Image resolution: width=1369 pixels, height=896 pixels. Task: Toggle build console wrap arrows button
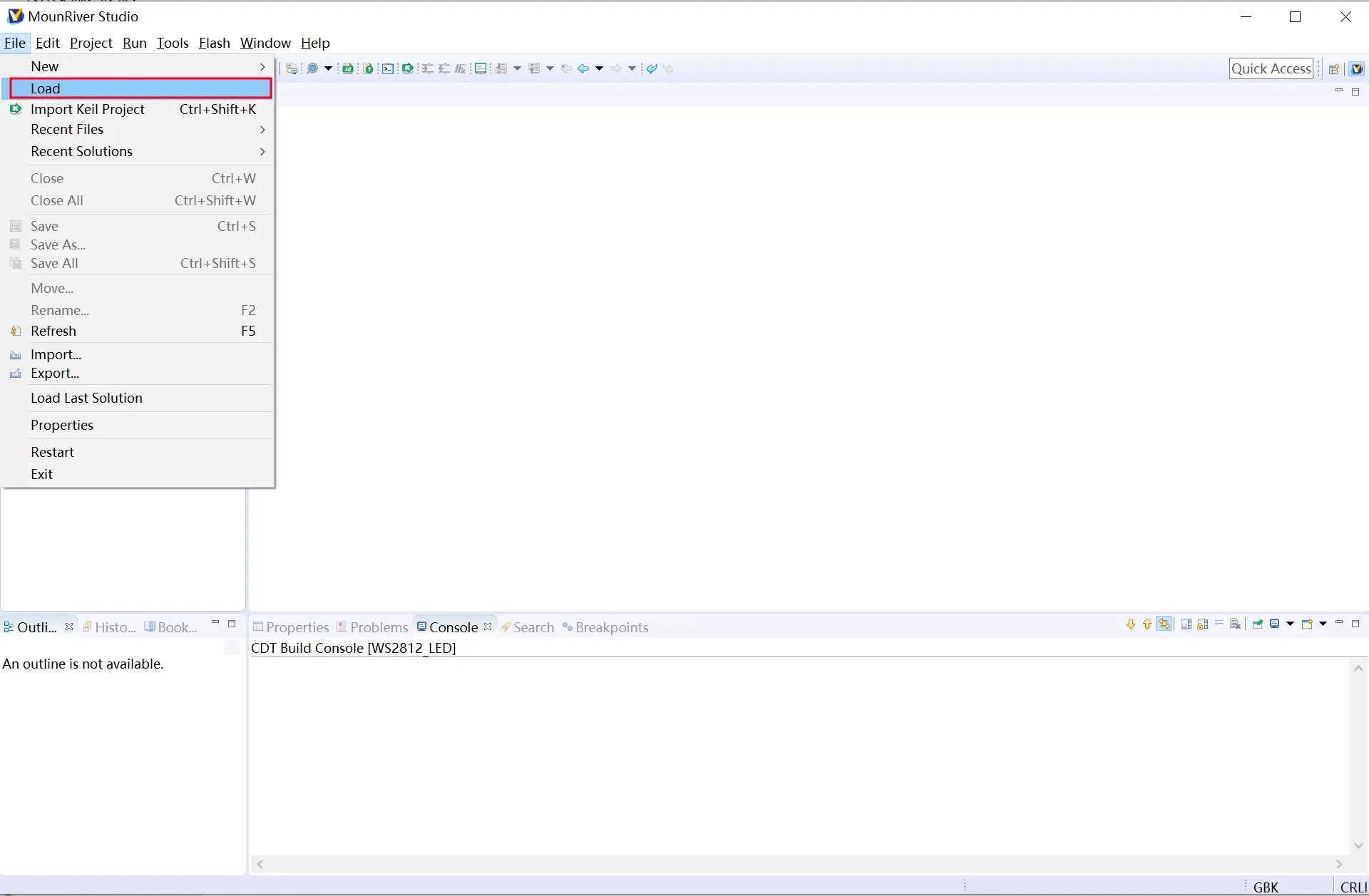click(x=1164, y=624)
